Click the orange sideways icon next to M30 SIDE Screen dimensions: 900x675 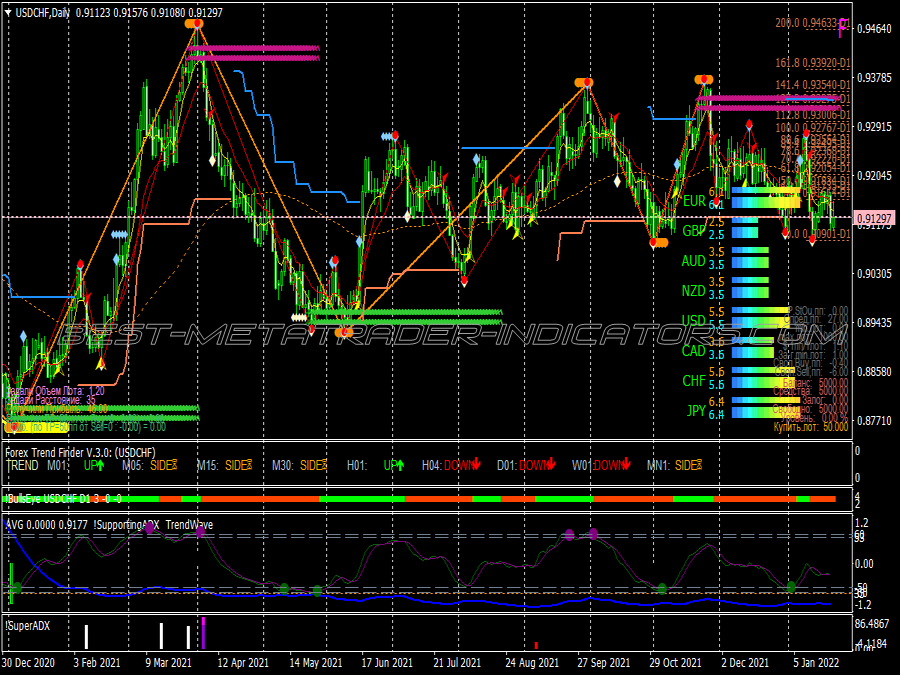(x=324, y=465)
